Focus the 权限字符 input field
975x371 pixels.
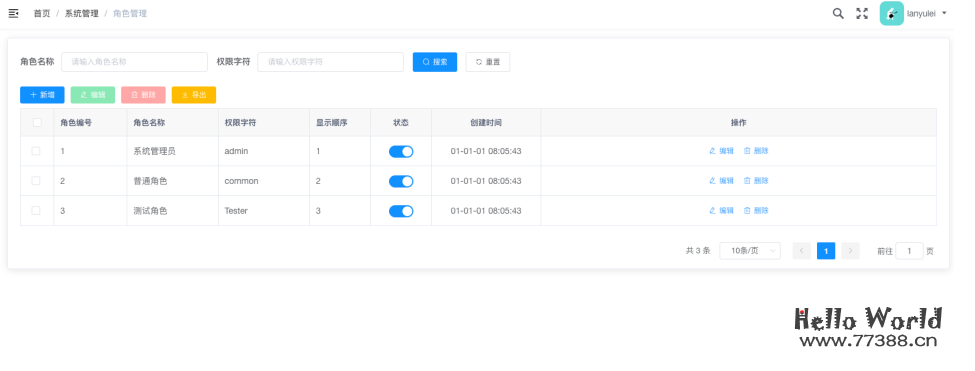pos(330,62)
